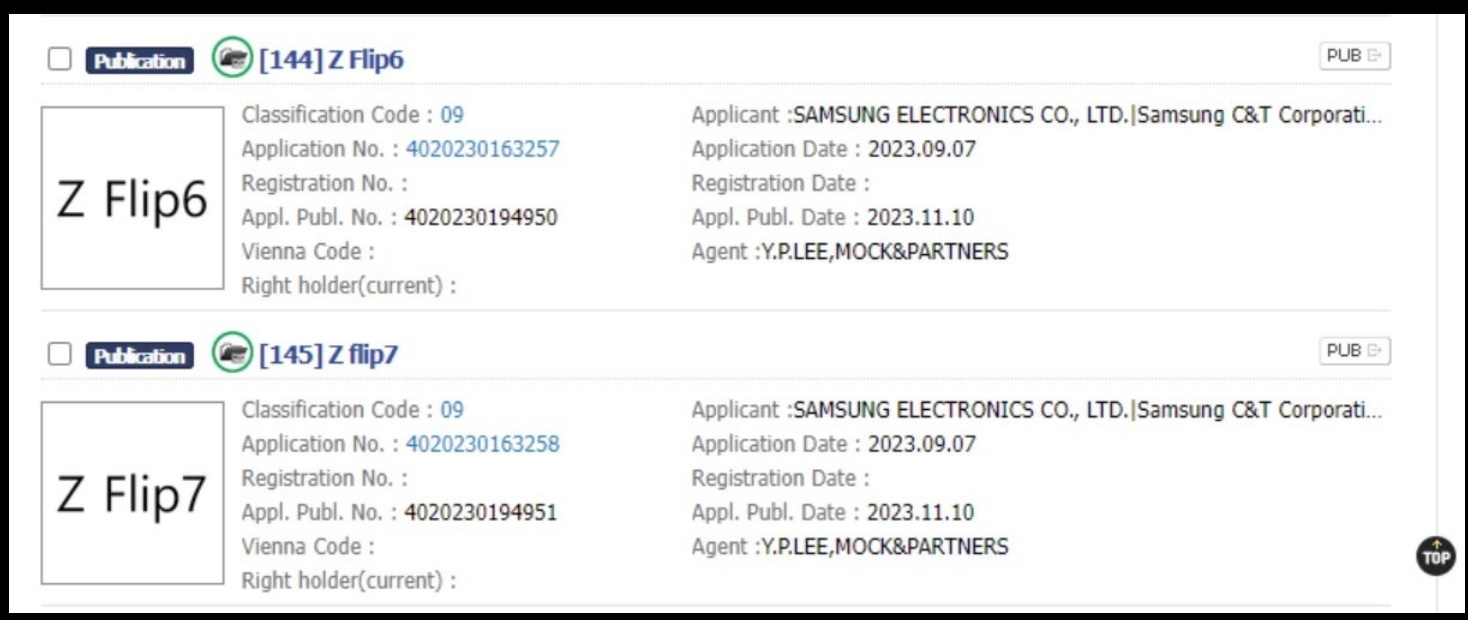
Task: Click the Publication badge on entry 145
Action: point(140,356)
